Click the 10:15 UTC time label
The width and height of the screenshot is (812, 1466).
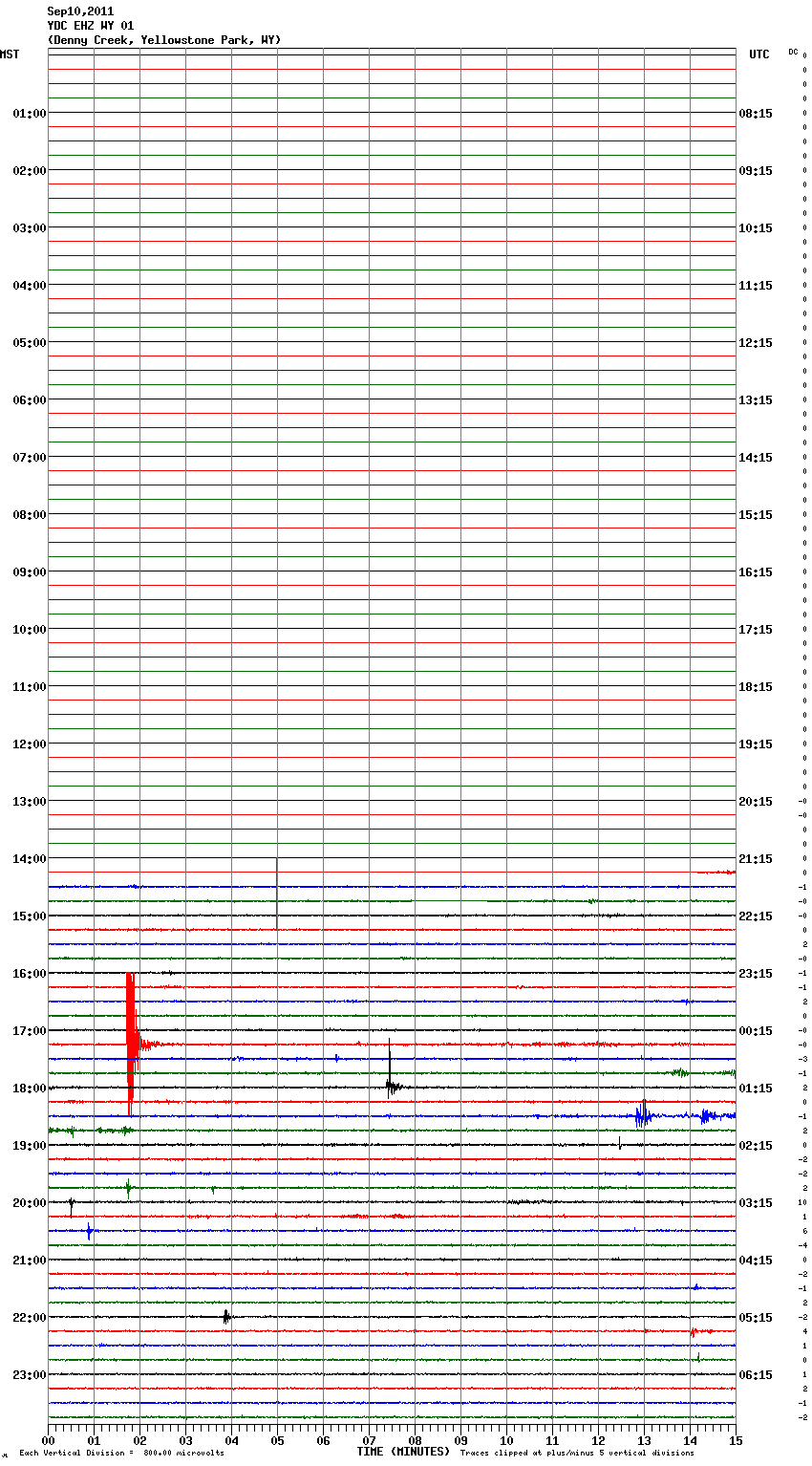pyautogui.click(x=756, y=228)
